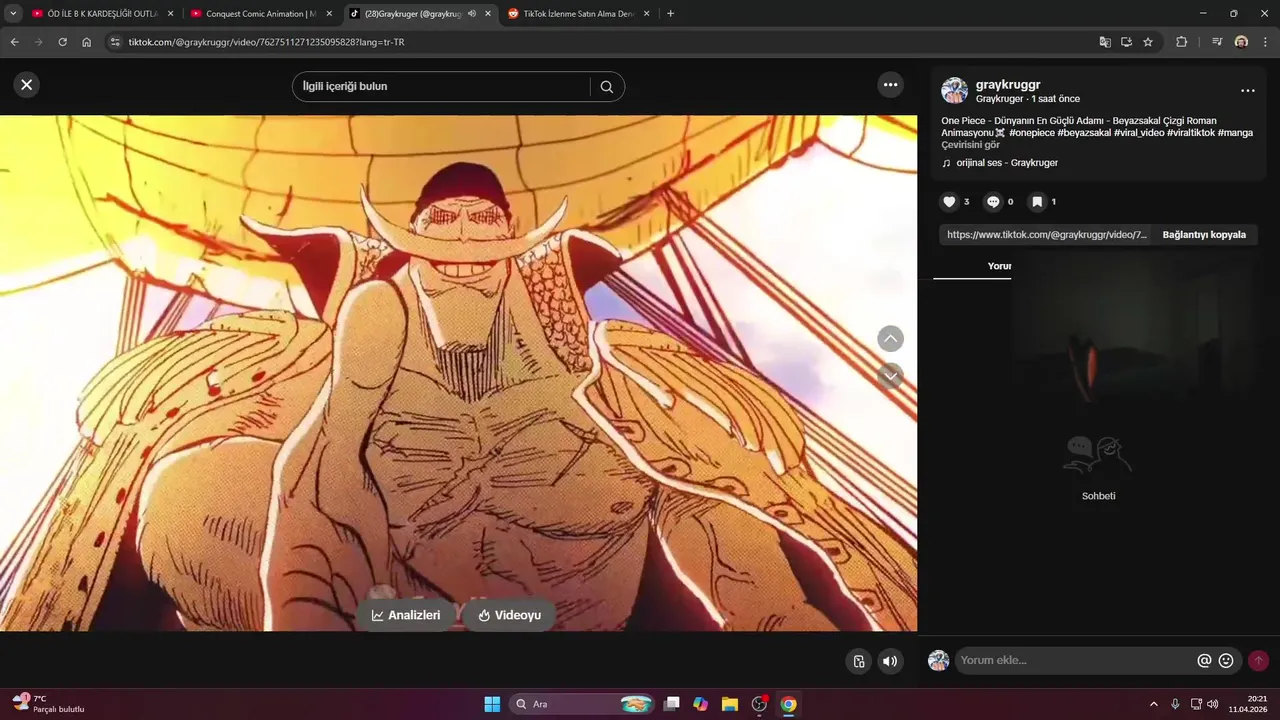
Task: Click #manga hashtag
Action: pyautogui.click(x=1235, y=133)
